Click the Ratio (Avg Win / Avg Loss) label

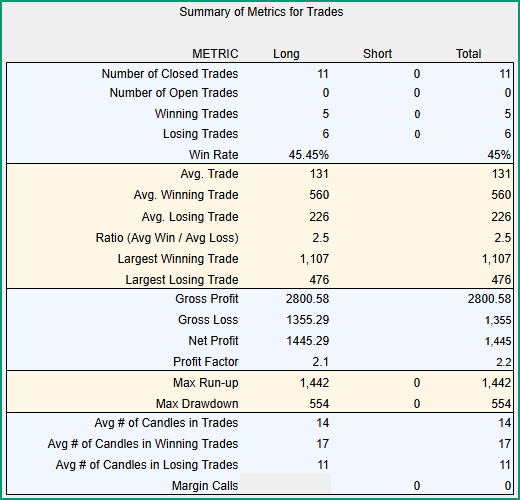coord(167,238)
